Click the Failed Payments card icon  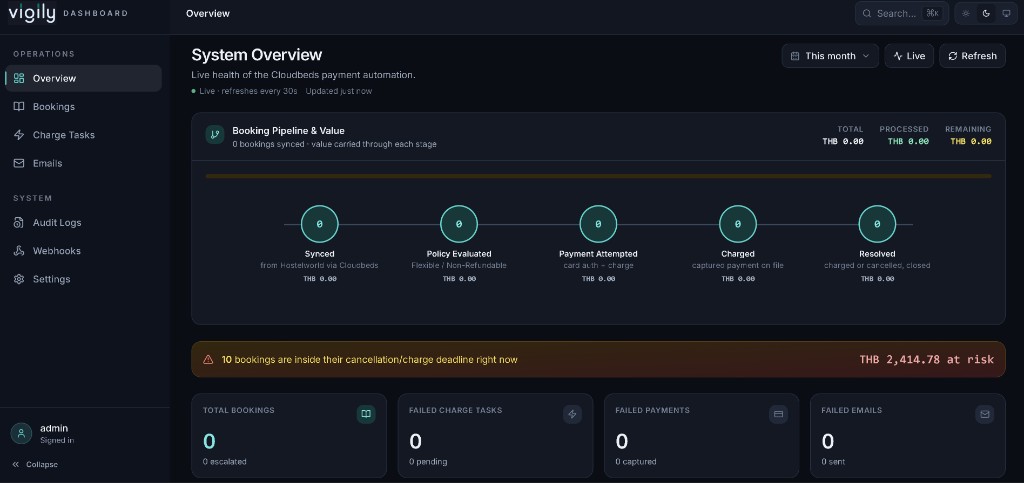[x=778, y=414]
